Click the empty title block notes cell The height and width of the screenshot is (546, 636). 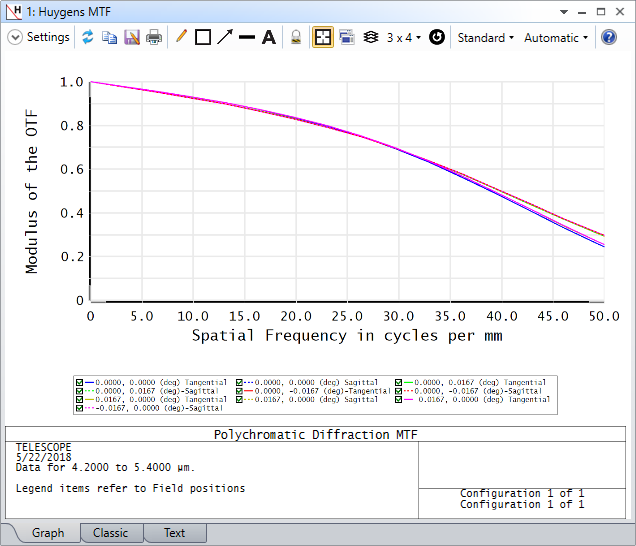522,465
